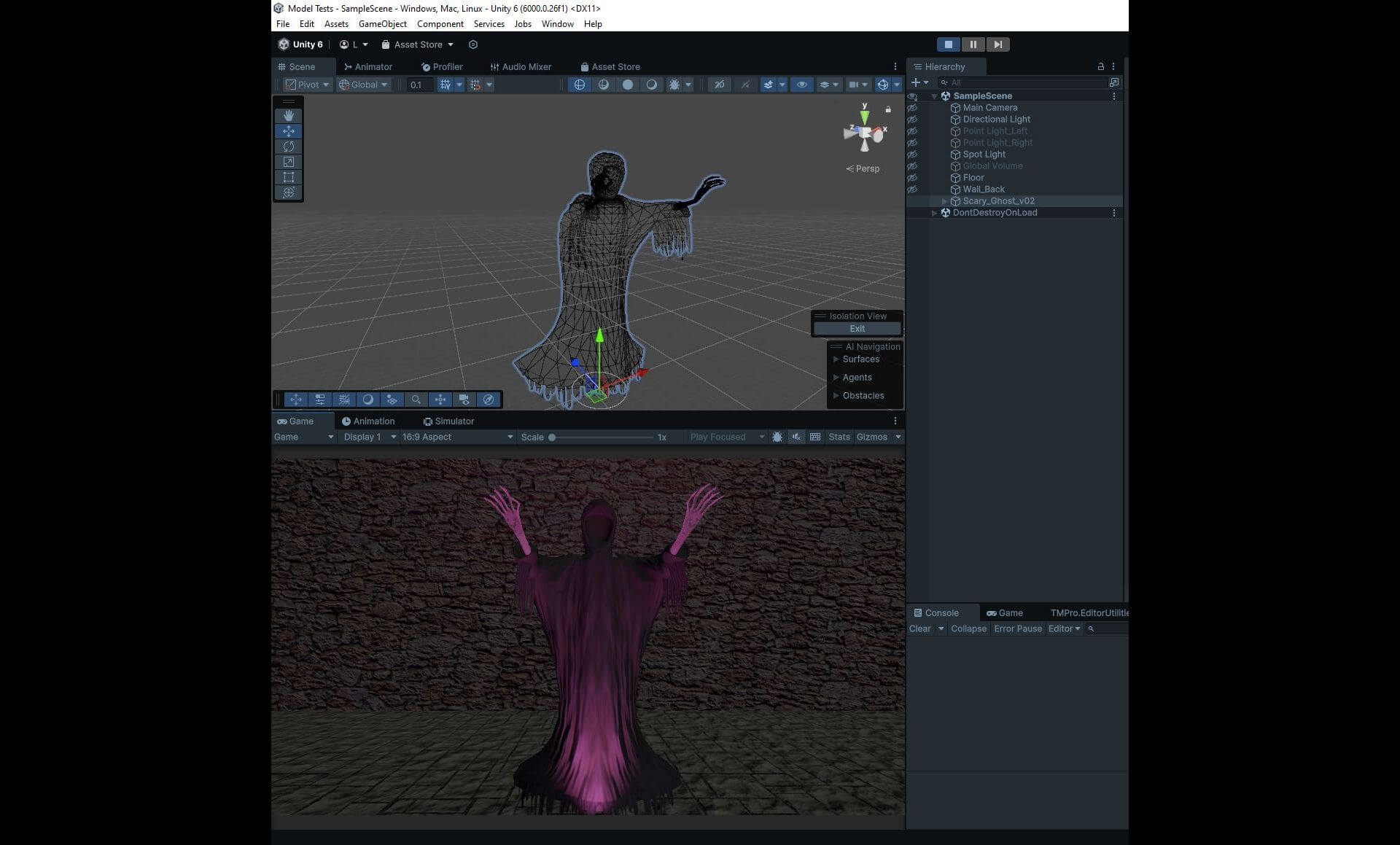The width and height of the screenshot is (1400, 845).
Task: Stop play mode
Action: 948,44
